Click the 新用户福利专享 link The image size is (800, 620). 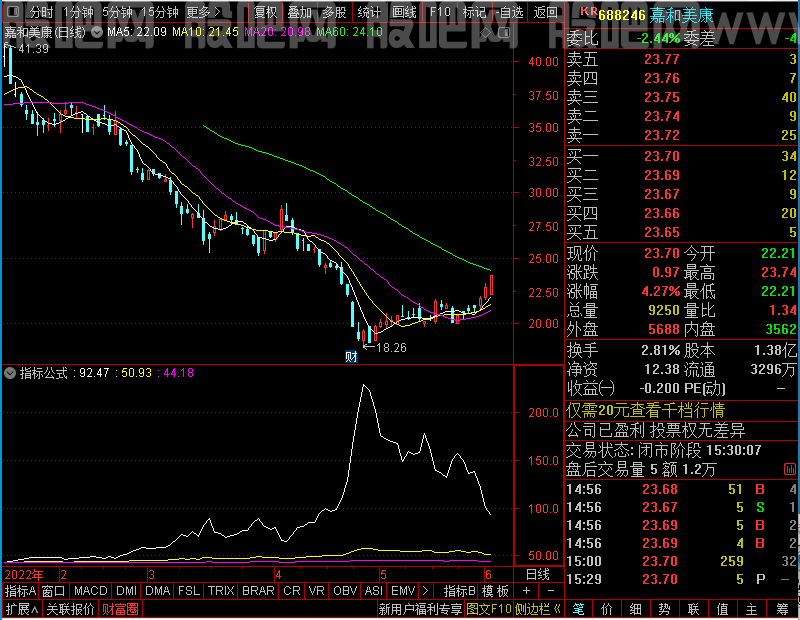[x=420, y=609]
